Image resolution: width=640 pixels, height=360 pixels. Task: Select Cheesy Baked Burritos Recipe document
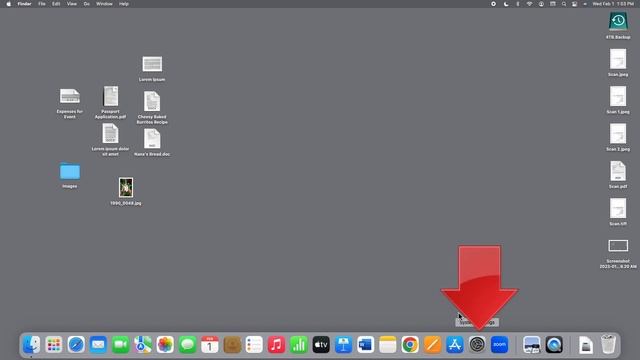[152, 101]
